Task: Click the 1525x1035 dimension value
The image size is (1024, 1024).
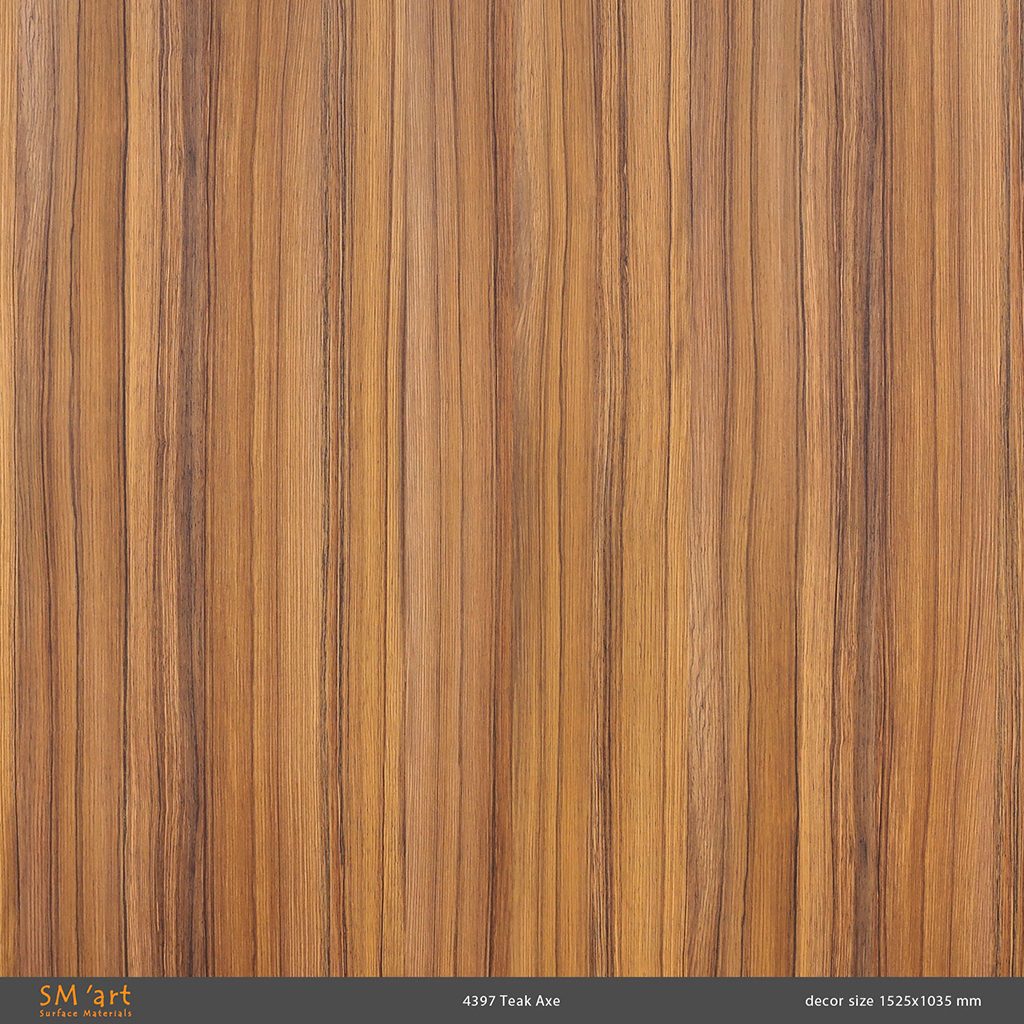Action: pyautogui.click(x=917, y=1001)
